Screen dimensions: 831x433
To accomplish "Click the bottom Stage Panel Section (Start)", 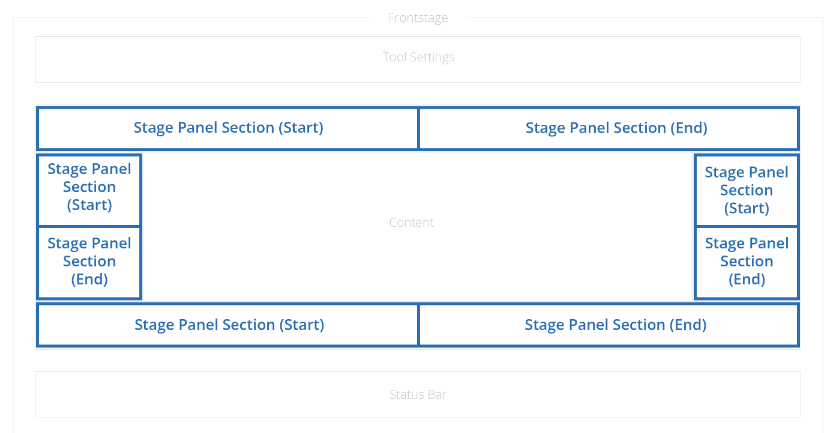I will tap(228, 325).
